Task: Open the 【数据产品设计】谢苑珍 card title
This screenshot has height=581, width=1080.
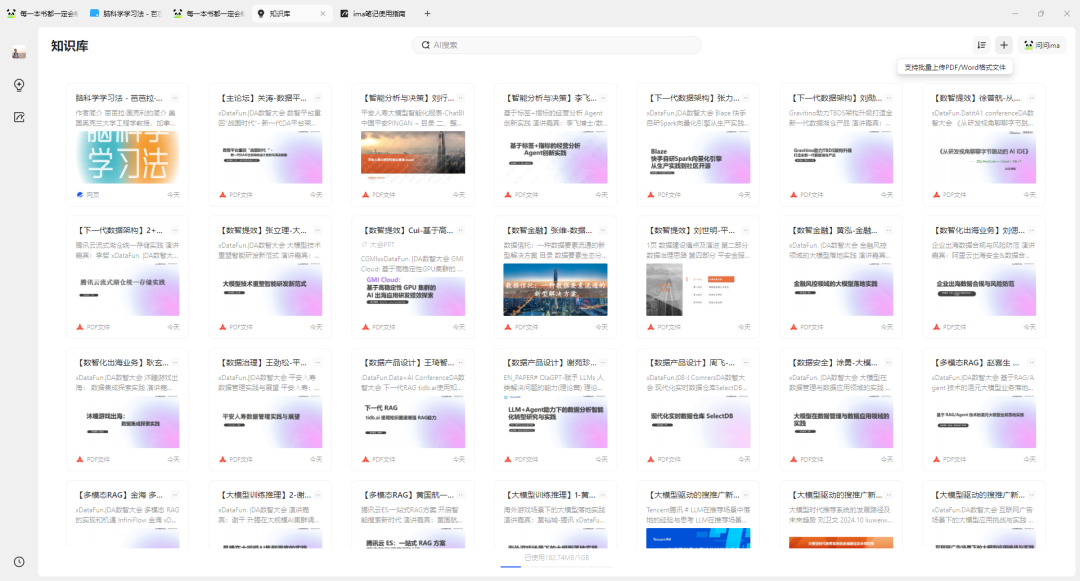Action: 551,362
